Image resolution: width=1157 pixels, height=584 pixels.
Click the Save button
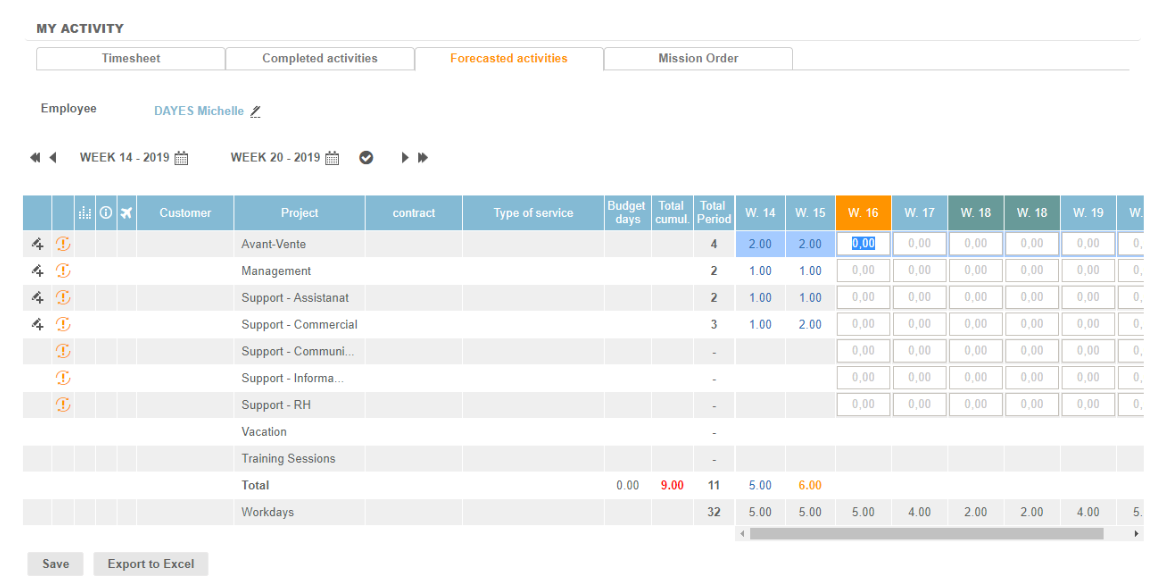tap(56, 564)
